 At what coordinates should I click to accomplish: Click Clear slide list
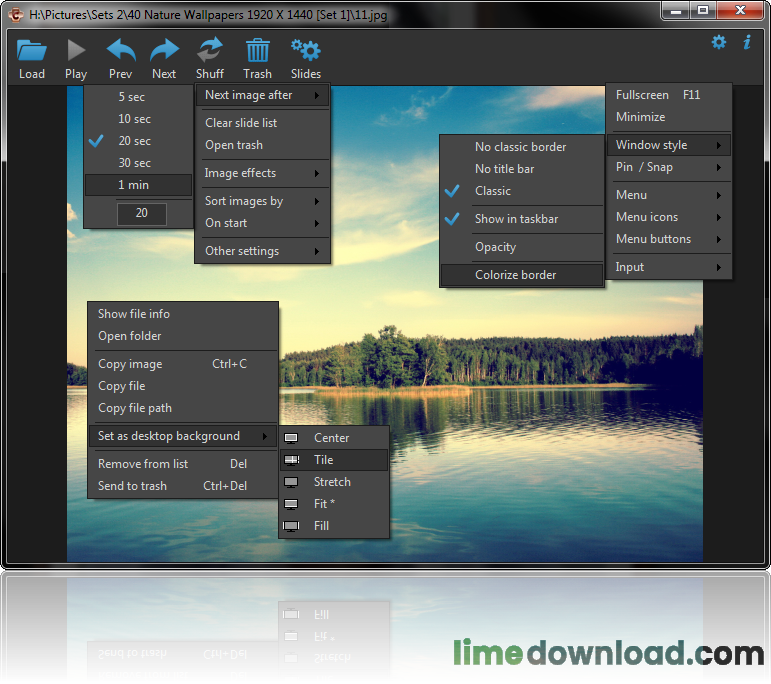tap(241, 123)
